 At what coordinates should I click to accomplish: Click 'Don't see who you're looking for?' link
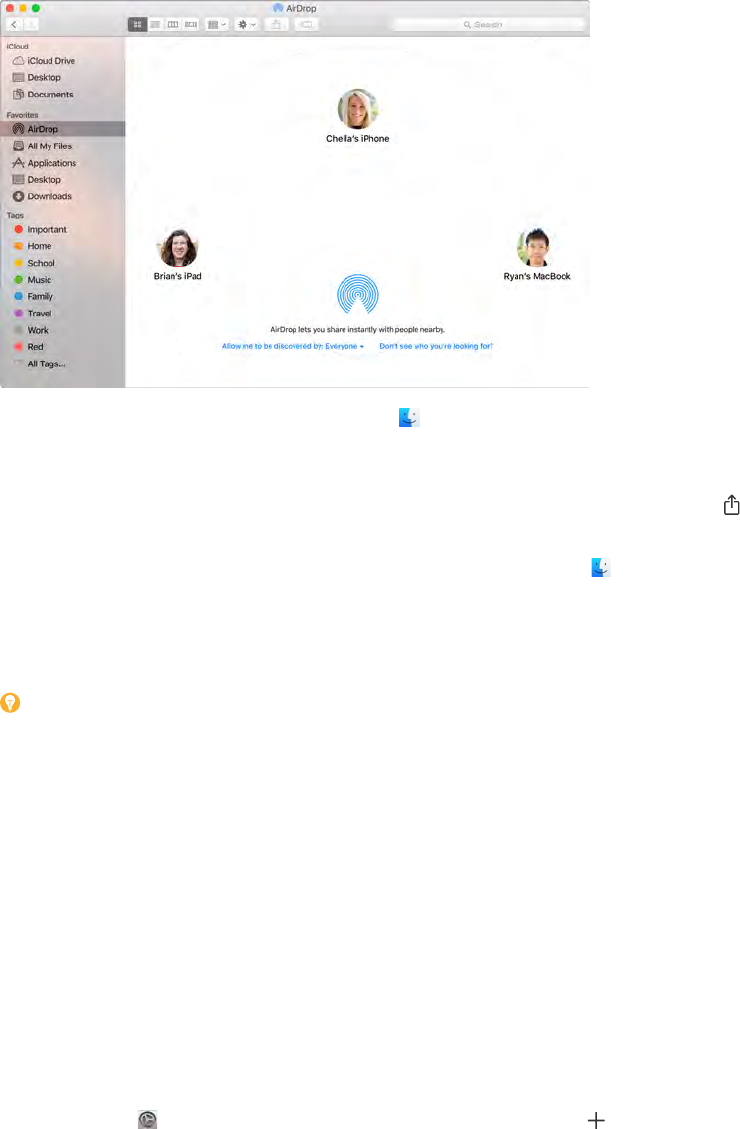[436, 346]
